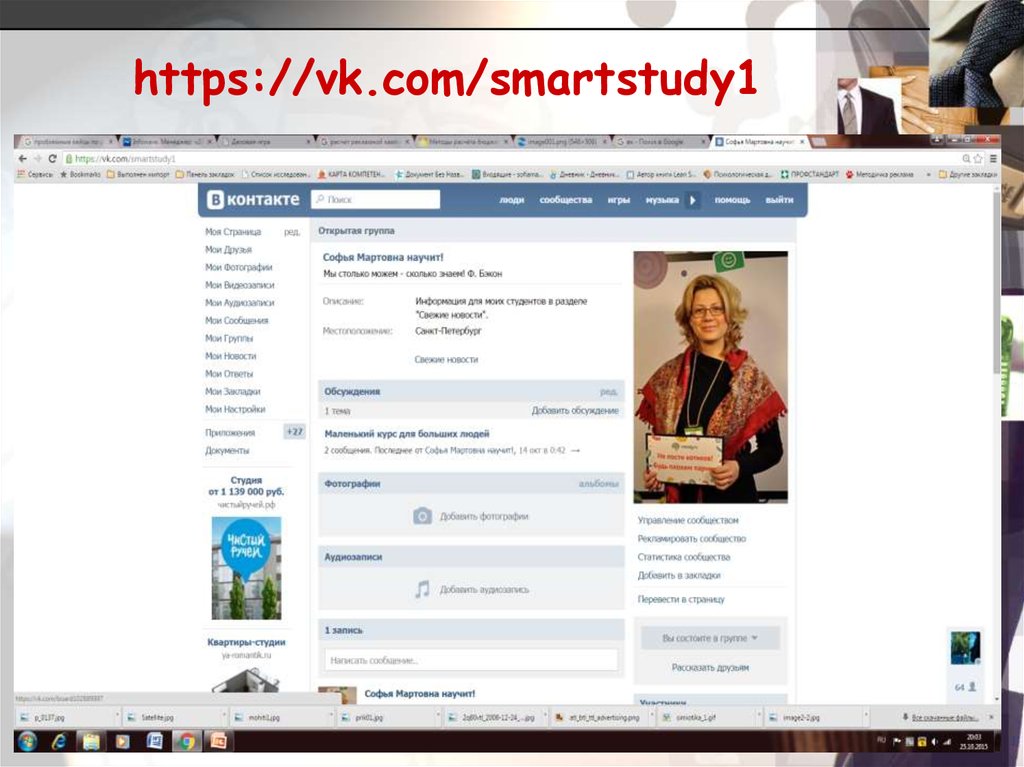This screenshot has width=1024, height=767.
Task: Open Моя Страница in the sidebar
Action: 233,232
